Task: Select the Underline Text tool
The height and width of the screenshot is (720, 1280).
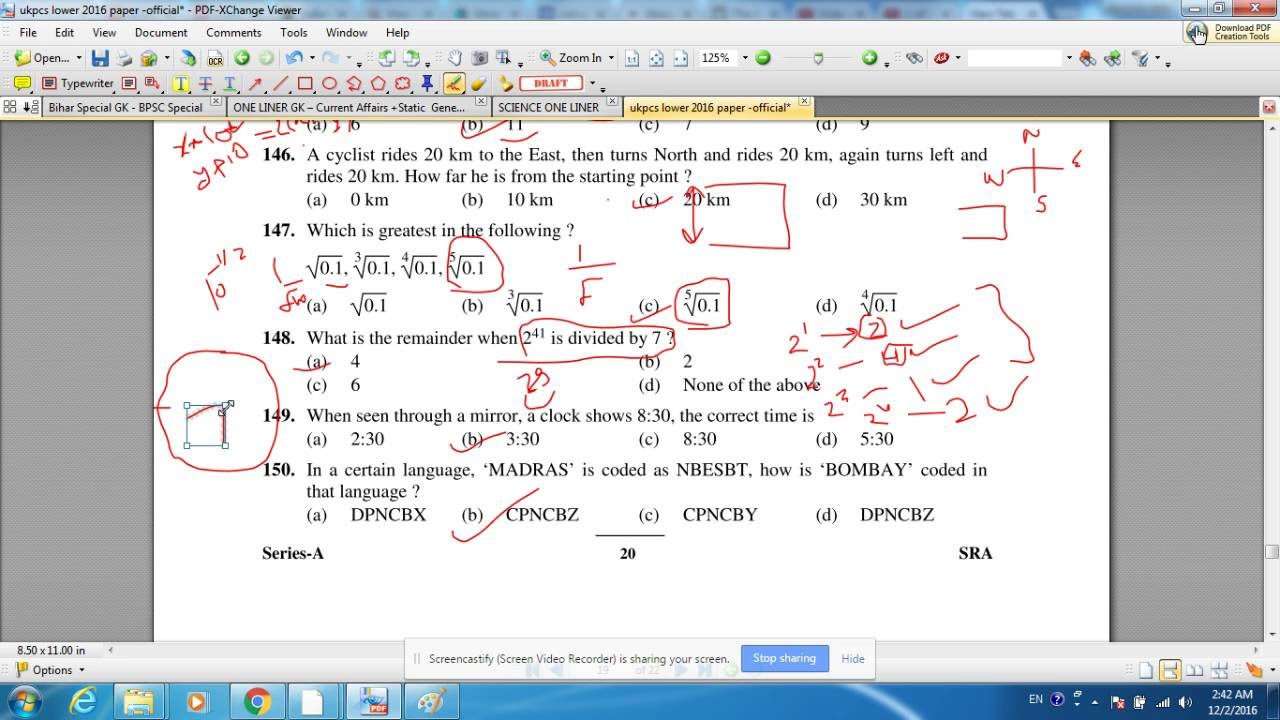Action: pos(229,83)
